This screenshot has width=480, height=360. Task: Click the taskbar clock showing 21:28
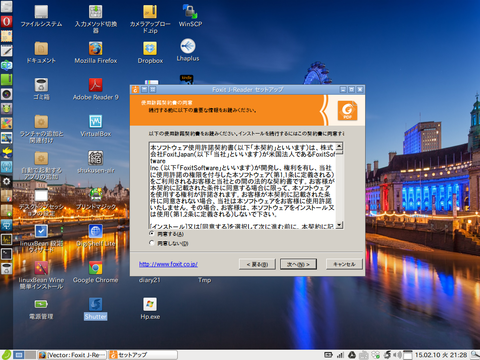pyautogui.click(x=441, y=355)
